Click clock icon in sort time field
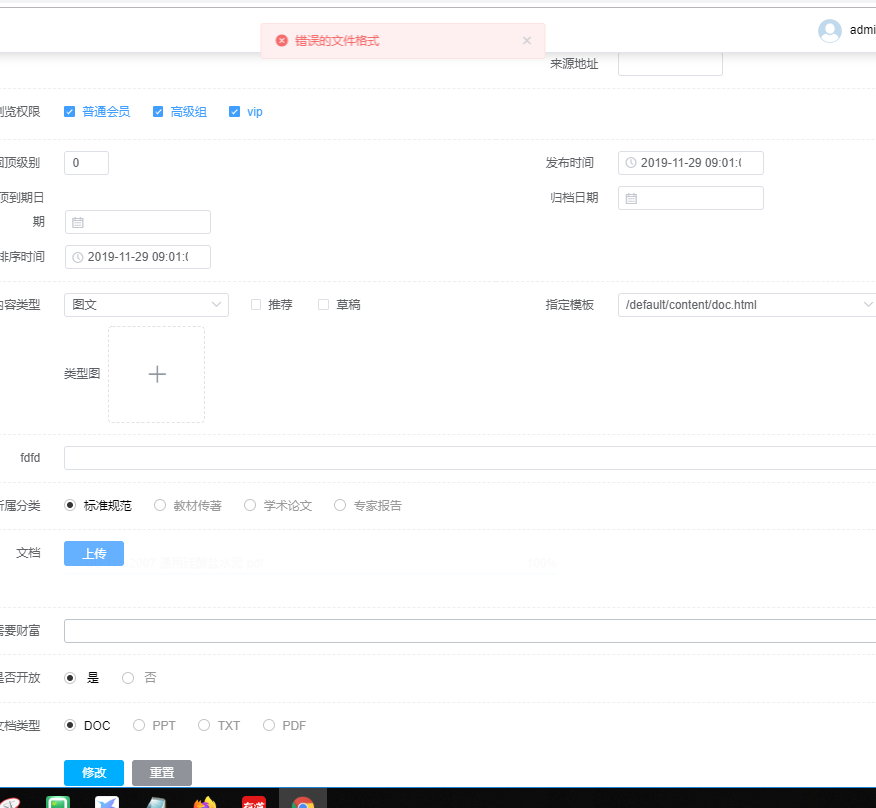The image size is (876, 808). [x=78, y=257]
